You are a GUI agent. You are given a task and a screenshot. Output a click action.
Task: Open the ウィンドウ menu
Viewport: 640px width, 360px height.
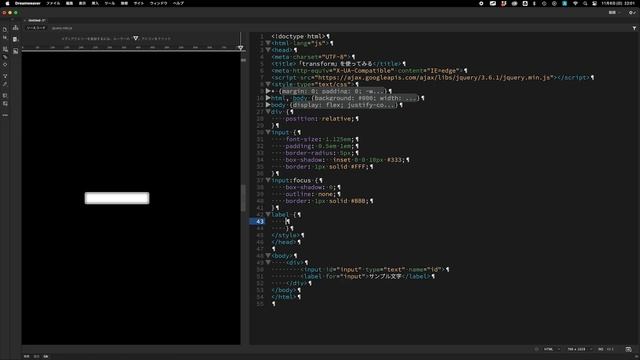tap(158, 3)
